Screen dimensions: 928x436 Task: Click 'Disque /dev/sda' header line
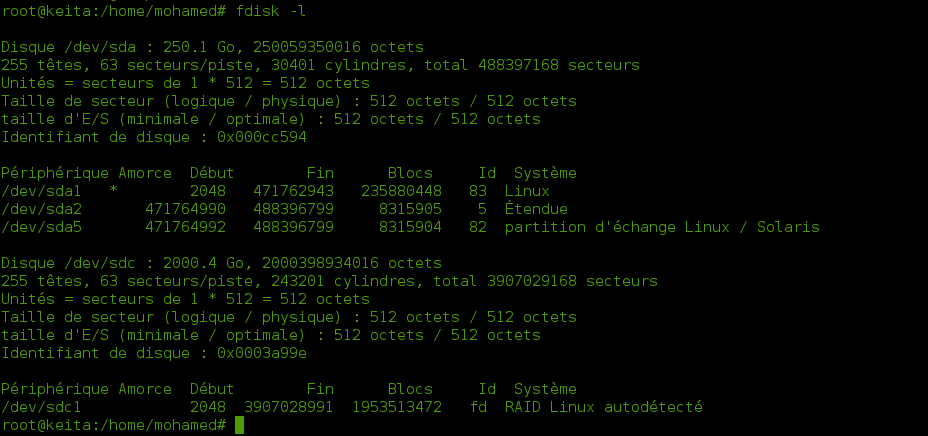click(x=212, y=47)
